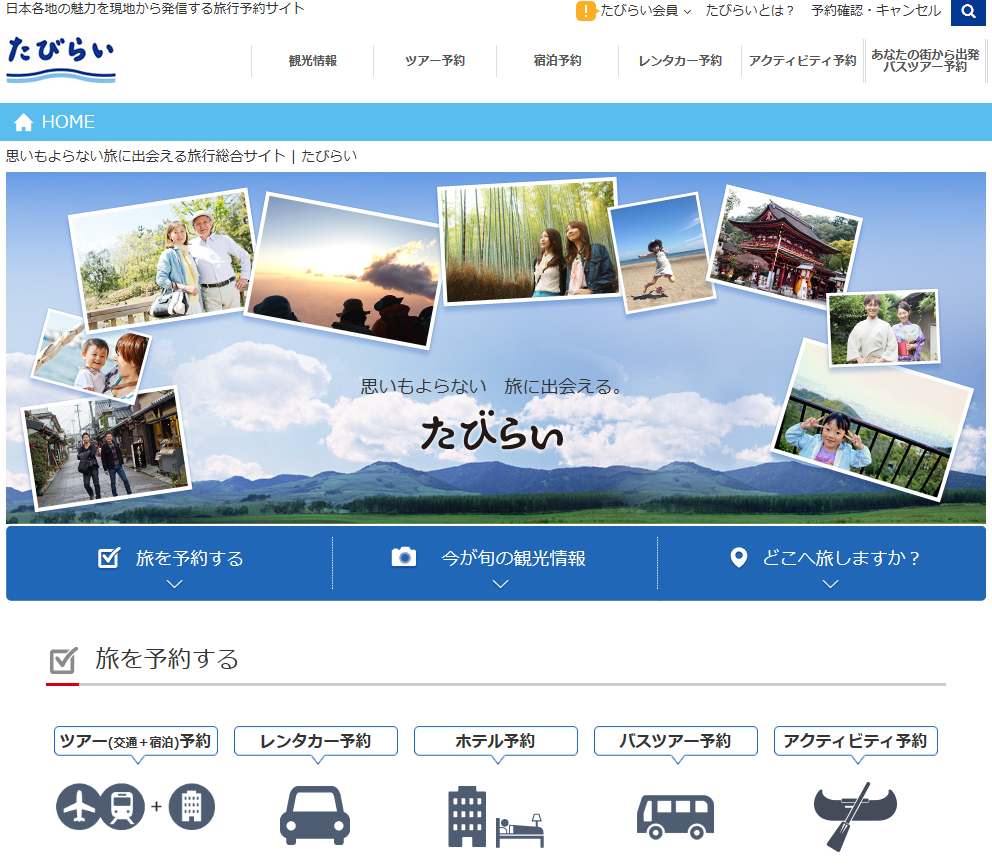Click the canoe and paddle activity icon
This screenshot has width=992, height=865.
(x=855, y=816)
